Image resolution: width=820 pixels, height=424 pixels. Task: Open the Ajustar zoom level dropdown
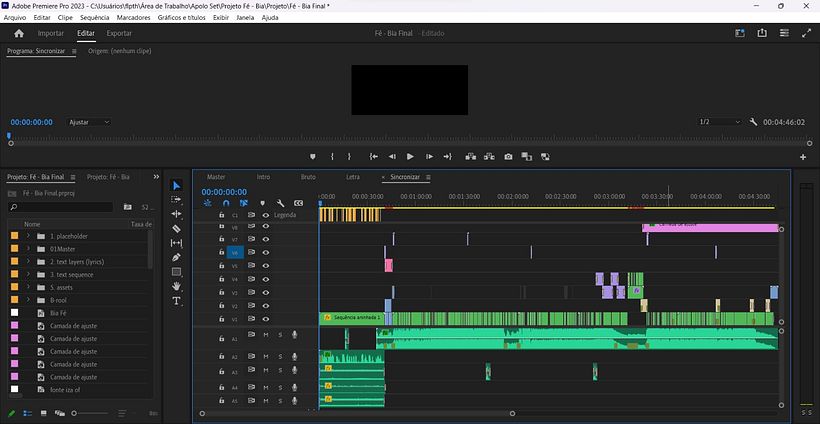click(89, 122)
